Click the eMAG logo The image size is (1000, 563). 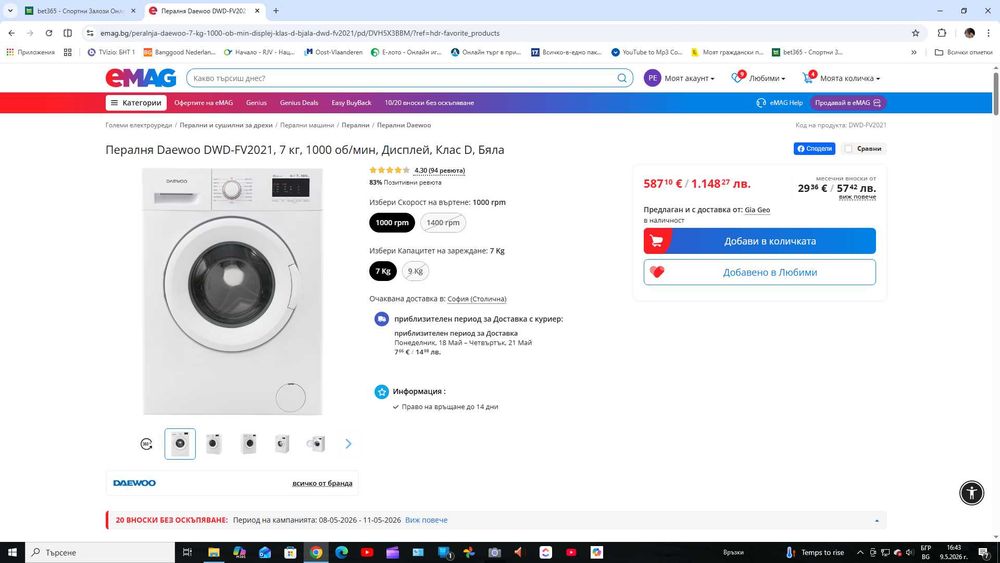(141, 78)
